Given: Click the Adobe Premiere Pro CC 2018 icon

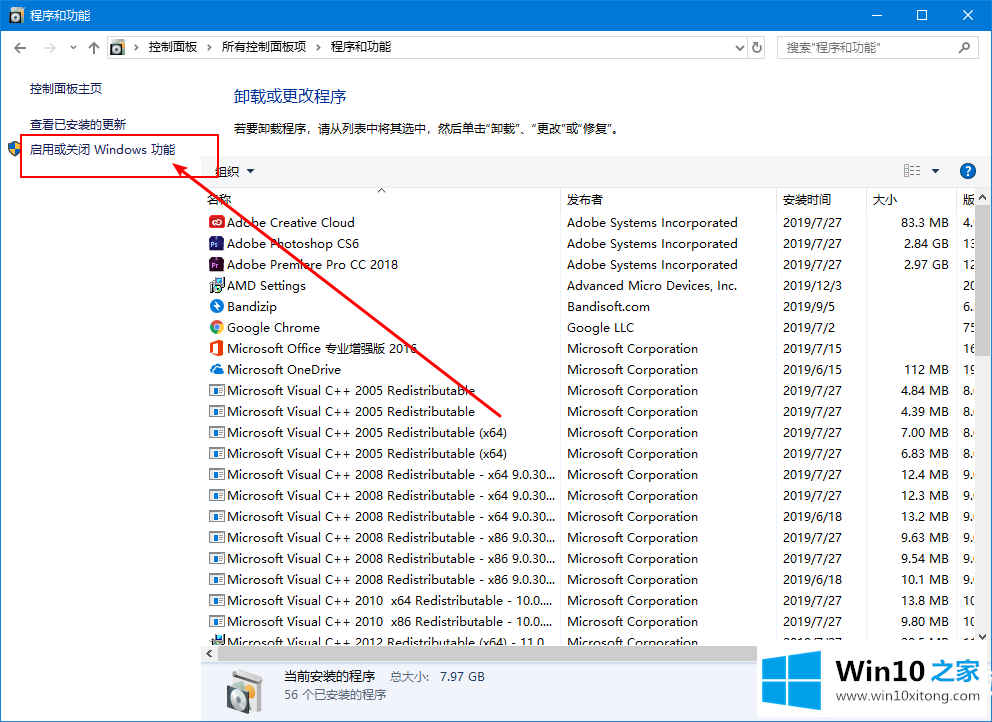Looking at the screenshot, I should (x=216, y=264).
